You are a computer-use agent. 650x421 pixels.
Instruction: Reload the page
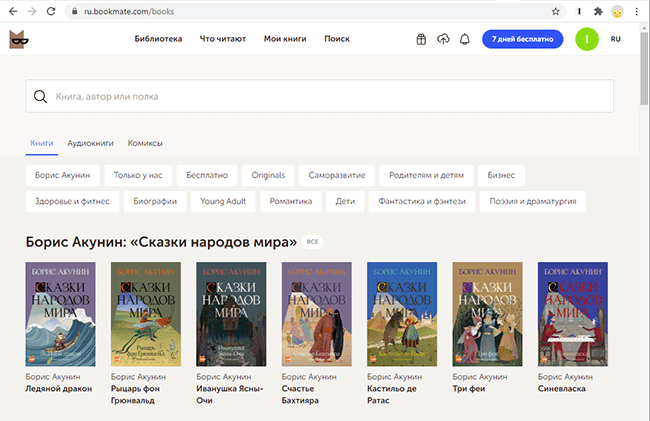[51, 11]
